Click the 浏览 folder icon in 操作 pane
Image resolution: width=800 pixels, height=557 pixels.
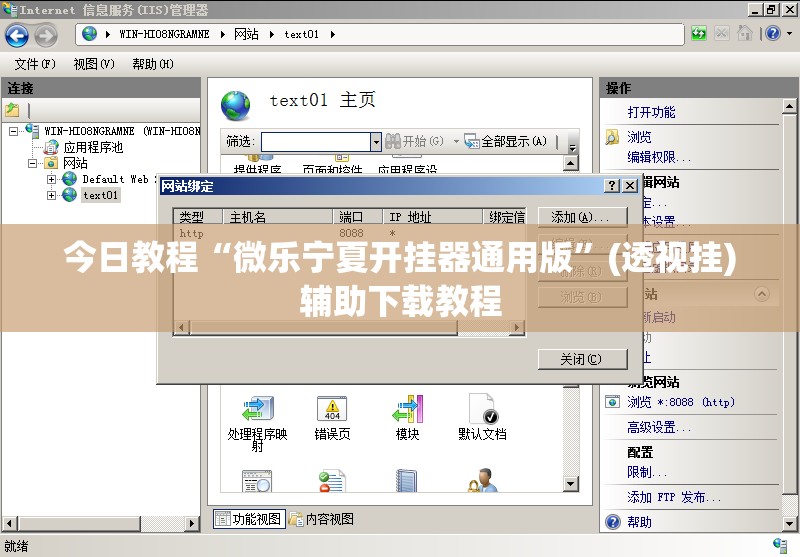(612, 137)
